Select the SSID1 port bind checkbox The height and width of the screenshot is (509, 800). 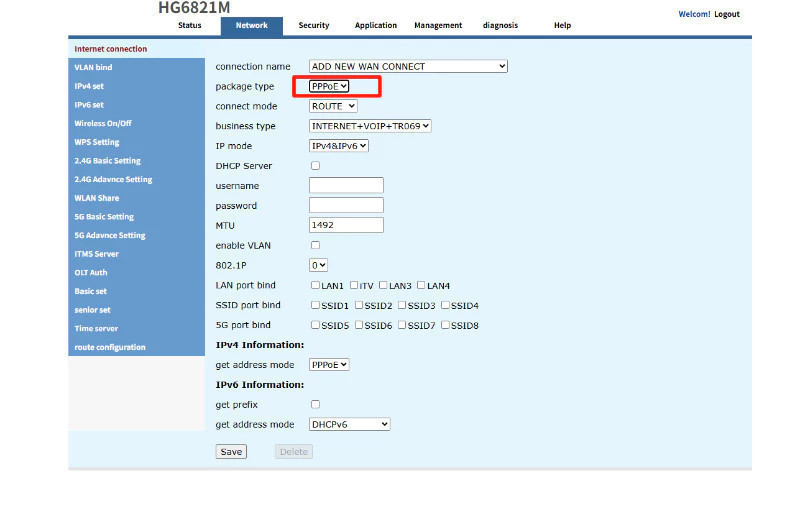(x=316, y=306)
